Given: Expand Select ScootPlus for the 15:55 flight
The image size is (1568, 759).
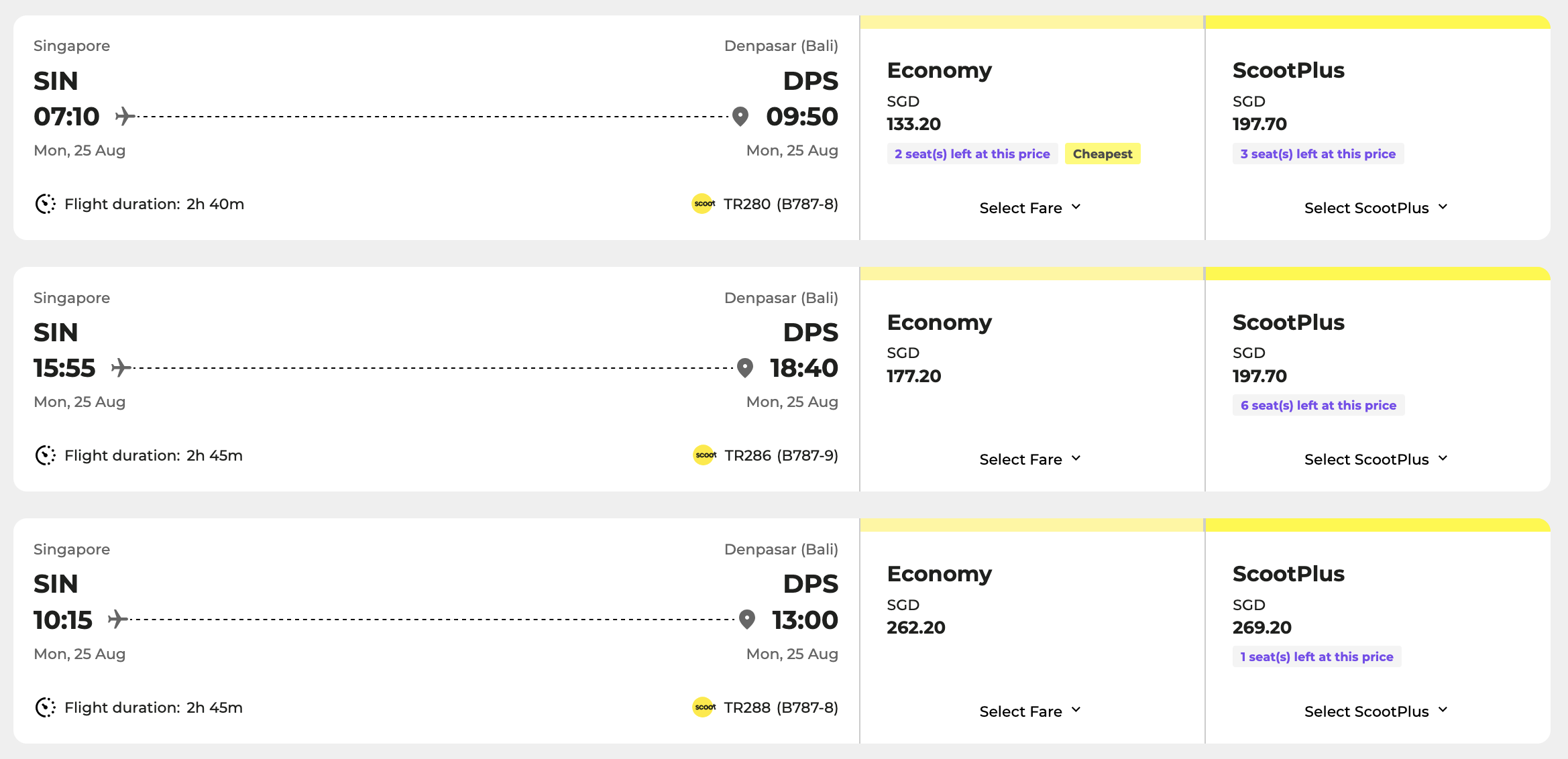Looking at the screenshot, I should tap(1376, 459).
